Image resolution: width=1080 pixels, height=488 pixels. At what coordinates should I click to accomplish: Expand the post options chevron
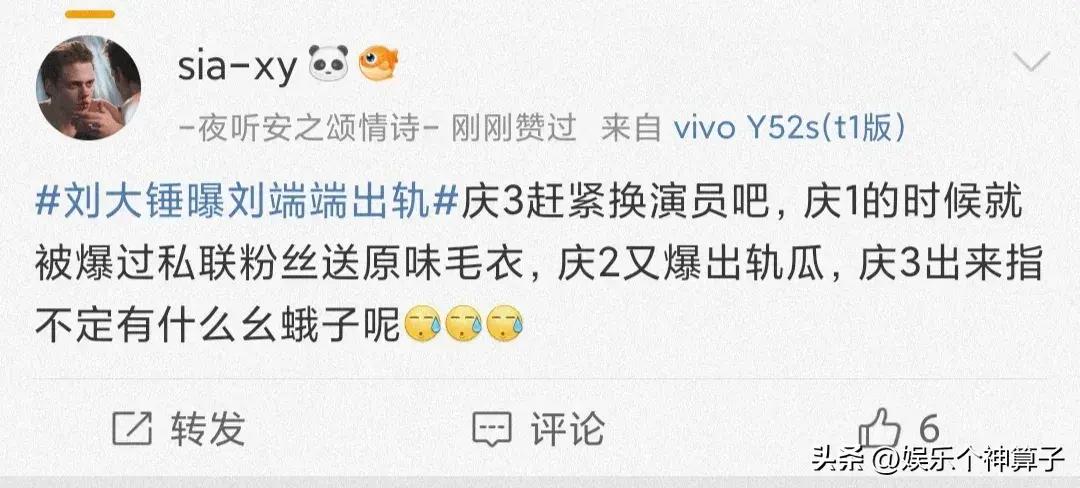coord(1032,63)
